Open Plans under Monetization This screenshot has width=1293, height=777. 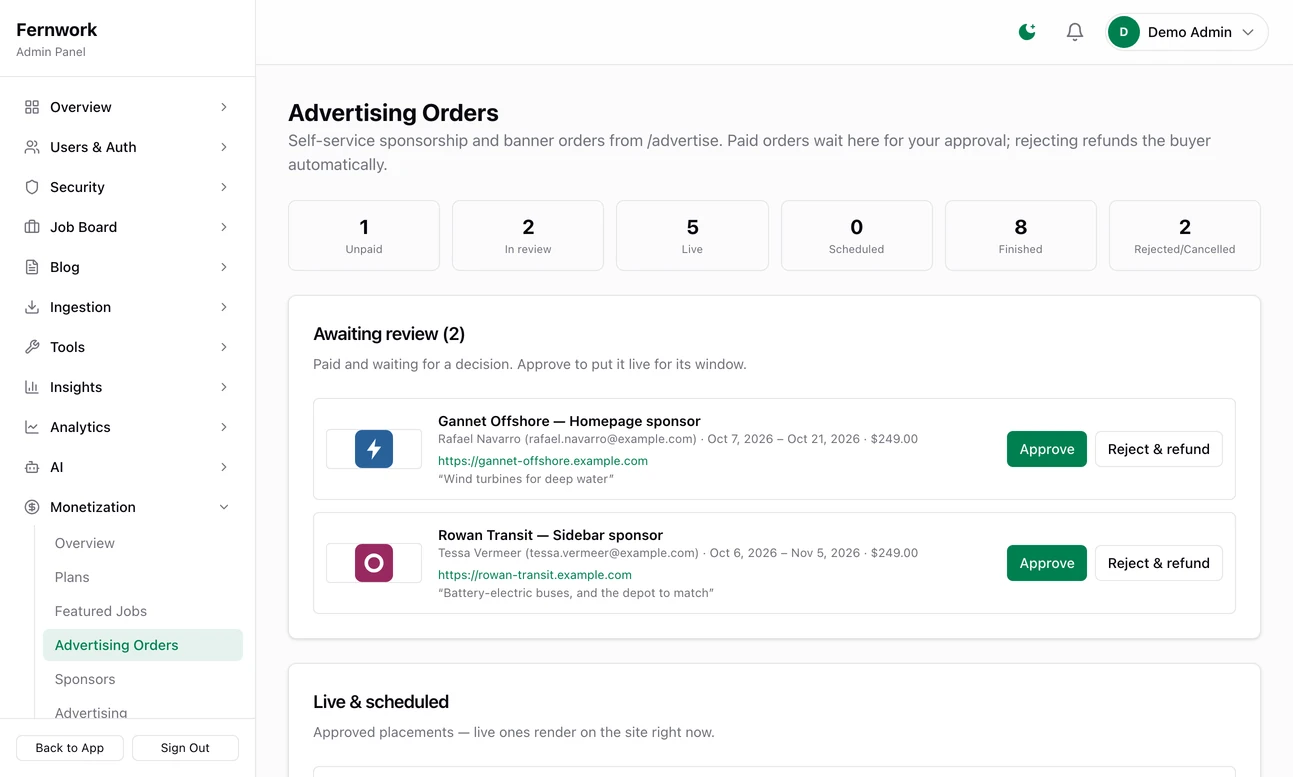pos(143,577)
